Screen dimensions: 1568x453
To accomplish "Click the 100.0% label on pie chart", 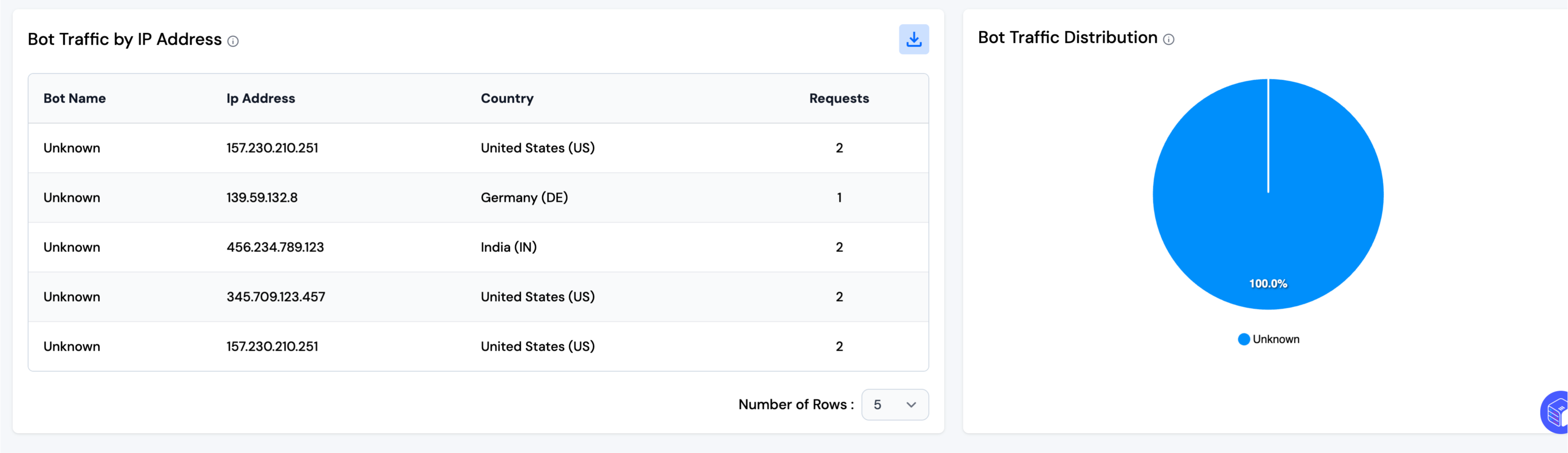I will [1268, 284].
